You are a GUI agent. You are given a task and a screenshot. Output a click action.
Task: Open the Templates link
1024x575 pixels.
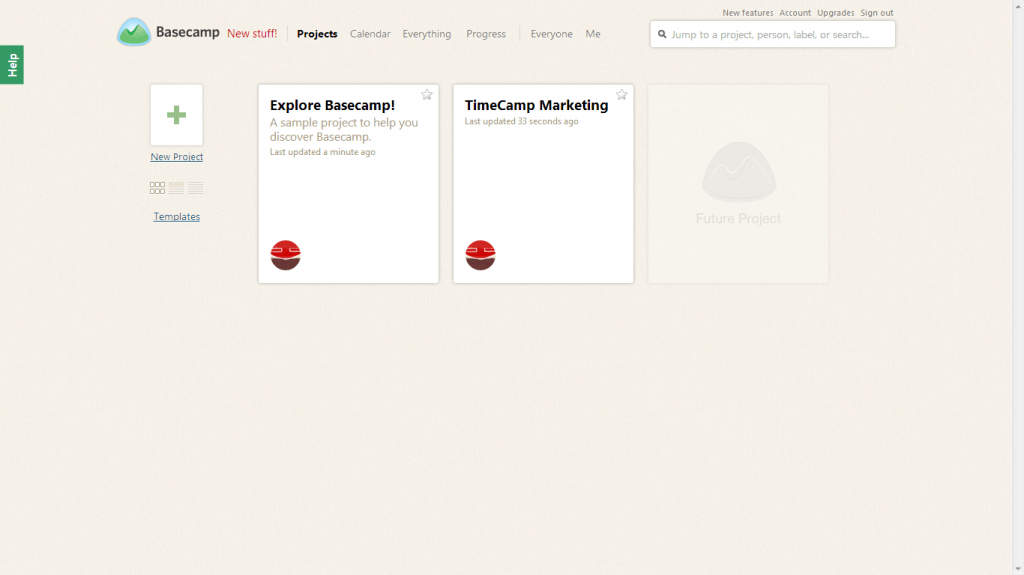pos(177,217)
